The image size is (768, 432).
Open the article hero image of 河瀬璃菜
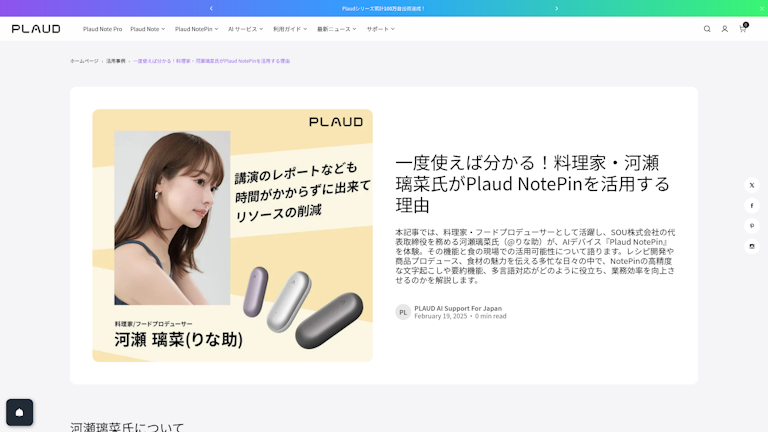tap(233, 236)
